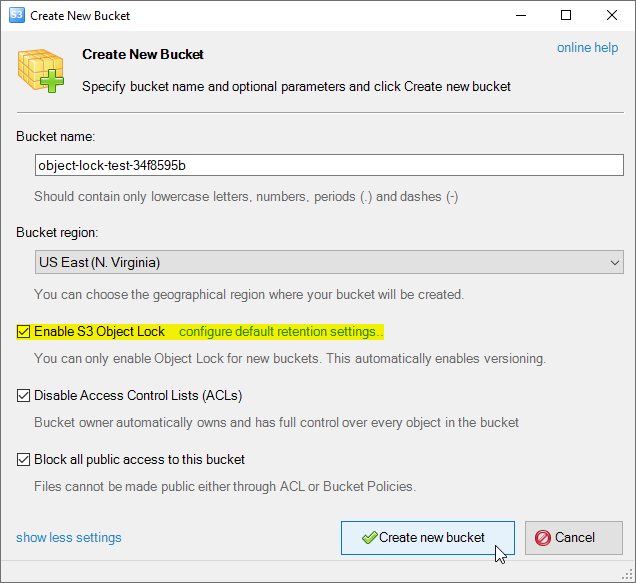The width and height of the screenshot is (636, 583).
Task: Toggle Block all public access checkbox
Action: tap(23, 459)
